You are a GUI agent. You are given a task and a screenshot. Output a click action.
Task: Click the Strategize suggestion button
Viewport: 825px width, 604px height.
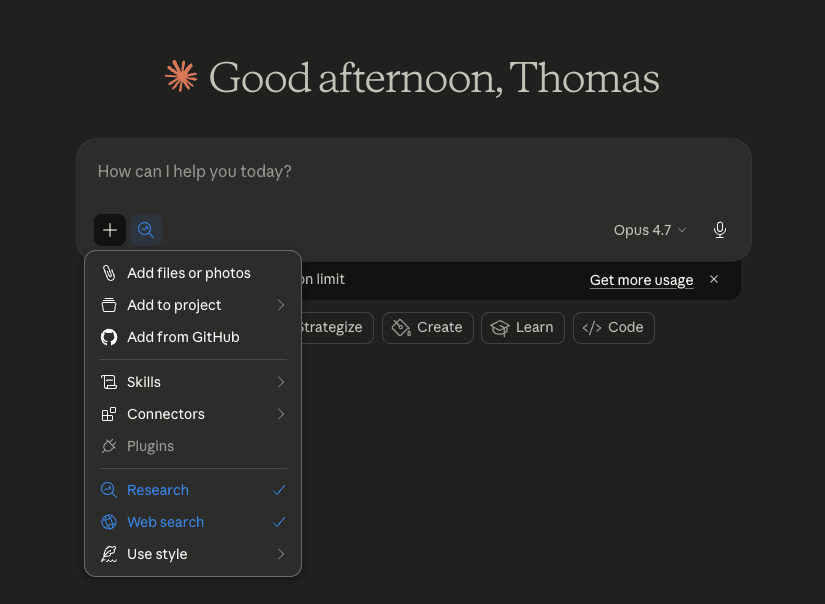[x=337, y=328]
